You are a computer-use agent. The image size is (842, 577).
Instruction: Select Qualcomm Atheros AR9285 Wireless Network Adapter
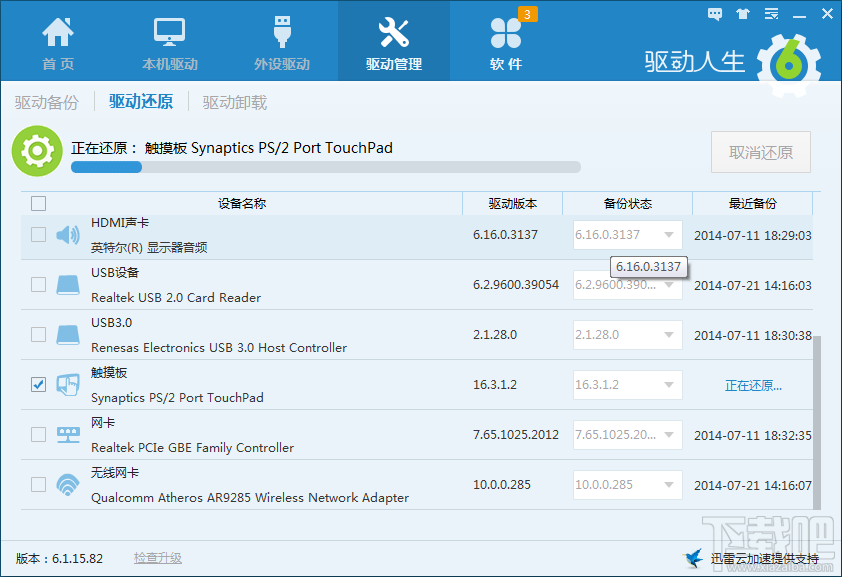pos(250,498)
